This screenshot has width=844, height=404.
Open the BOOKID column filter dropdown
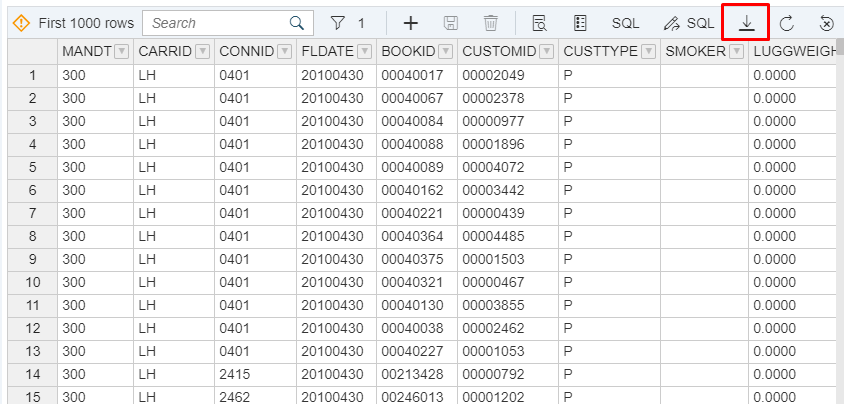coord(446,52)
